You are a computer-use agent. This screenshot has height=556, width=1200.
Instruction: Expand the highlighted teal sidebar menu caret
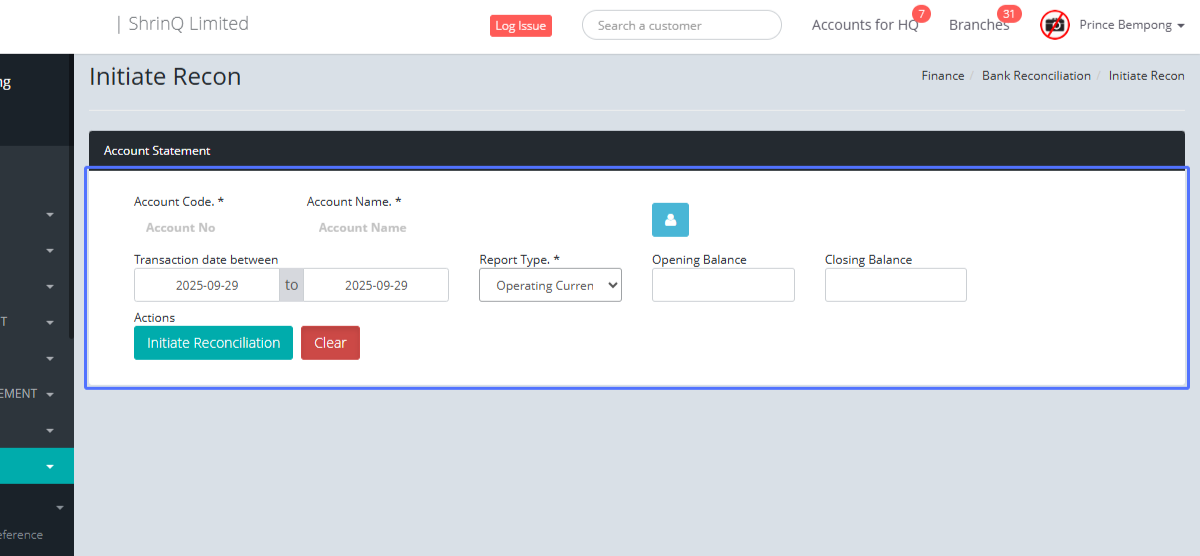click(x=49, y=466)
